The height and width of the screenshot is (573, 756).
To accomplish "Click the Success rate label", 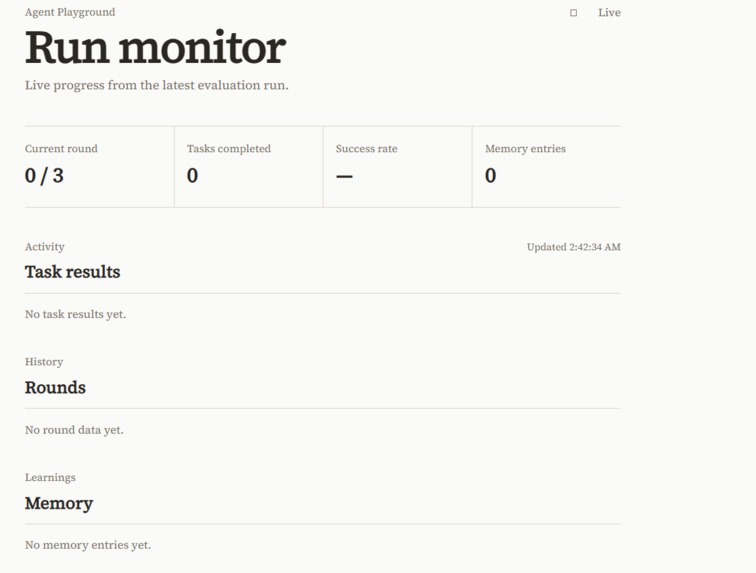I will (366, 149).
